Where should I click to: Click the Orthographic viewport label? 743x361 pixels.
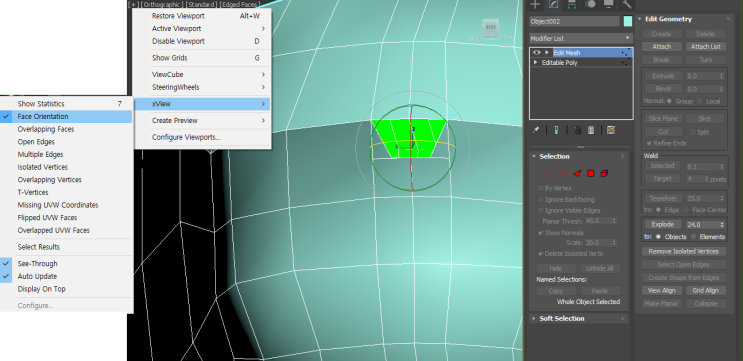tap(163, 4)
